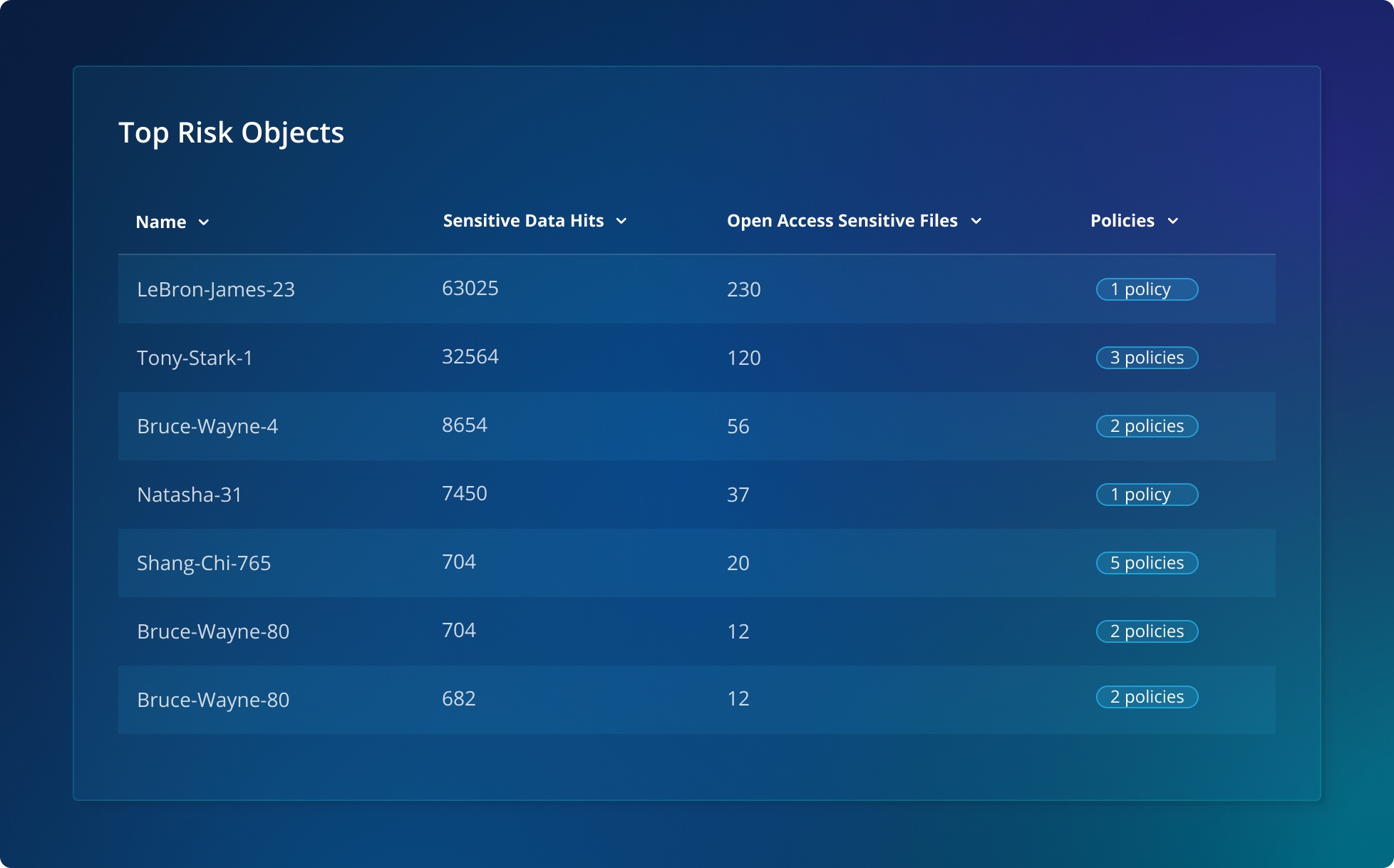Click the 1 policy badge for Natasha-31
The image size is (1394, 868).
tap(1147, 495)
